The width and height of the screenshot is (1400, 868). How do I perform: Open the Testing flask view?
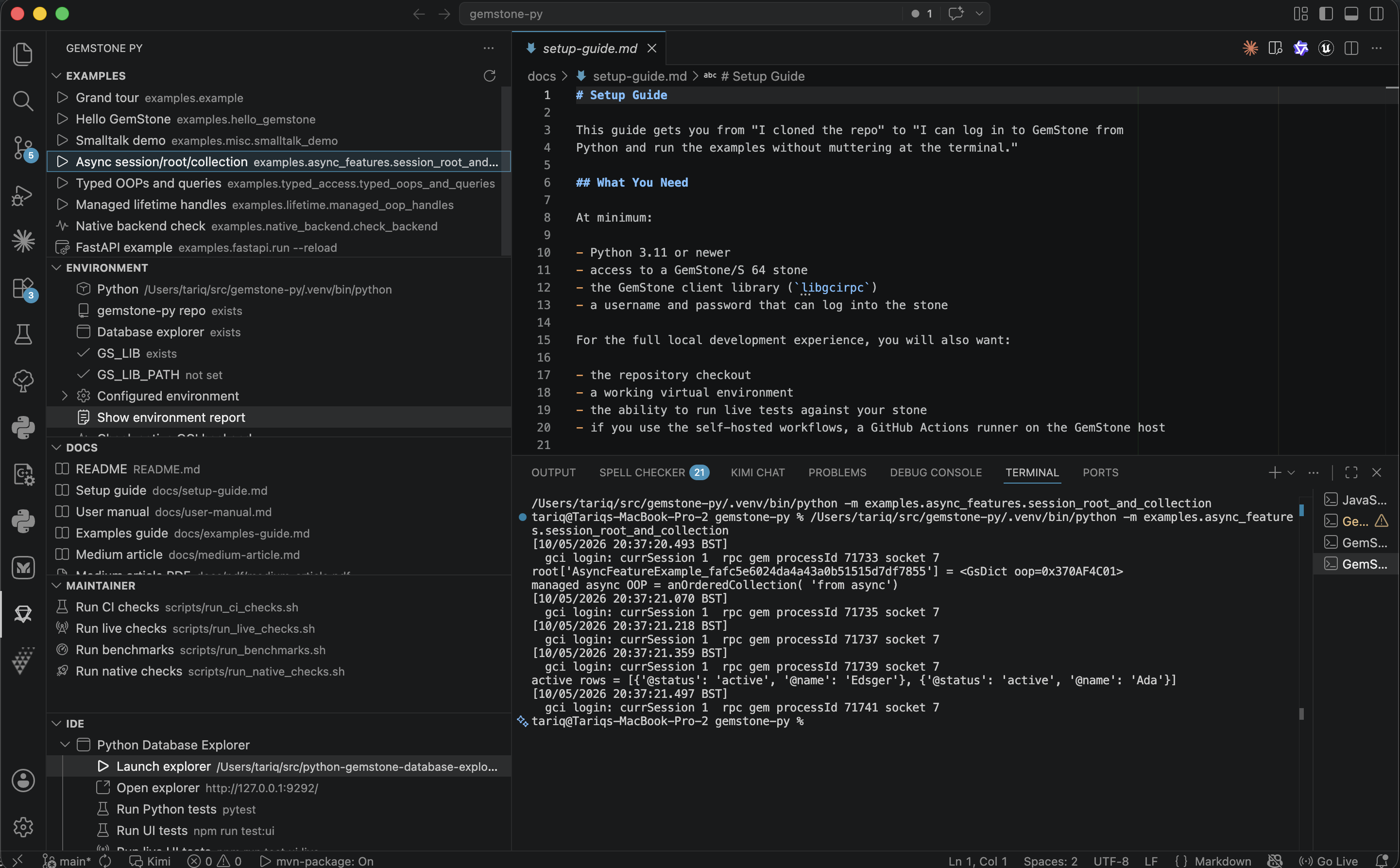click(23, 334)
